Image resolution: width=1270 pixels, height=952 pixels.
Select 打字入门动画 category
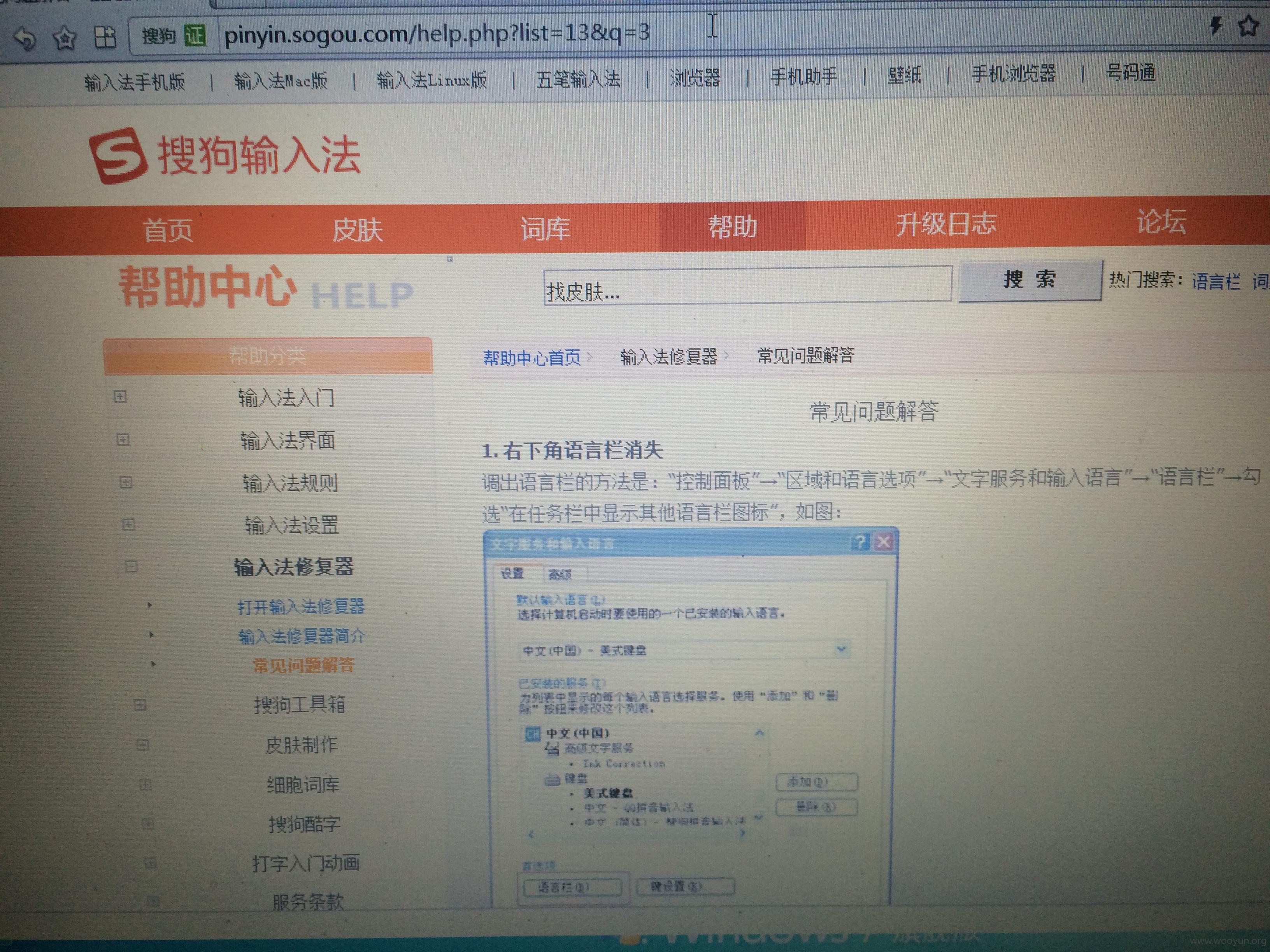(x=306, y=863)
